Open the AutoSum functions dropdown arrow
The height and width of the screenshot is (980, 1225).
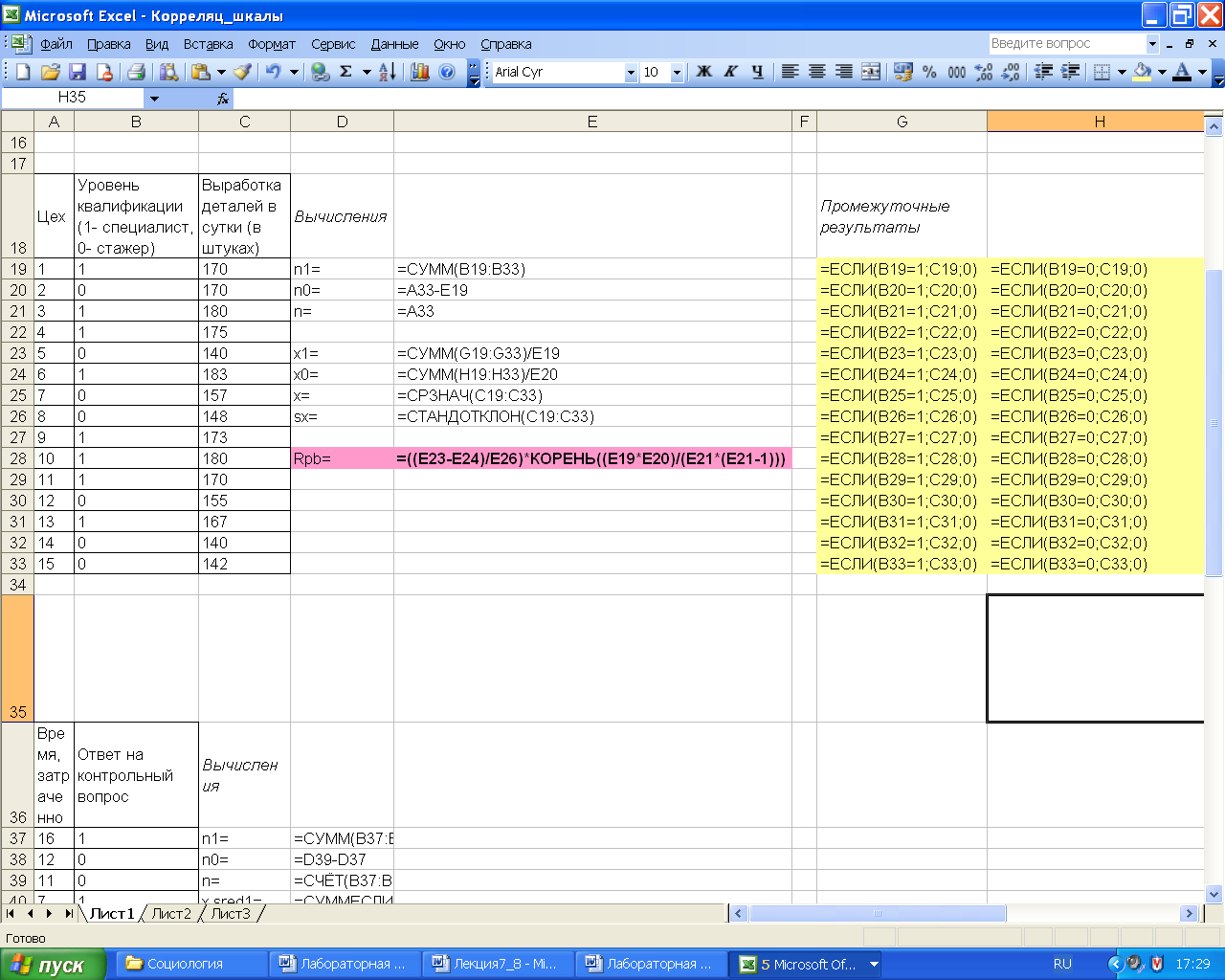(367, 72)
